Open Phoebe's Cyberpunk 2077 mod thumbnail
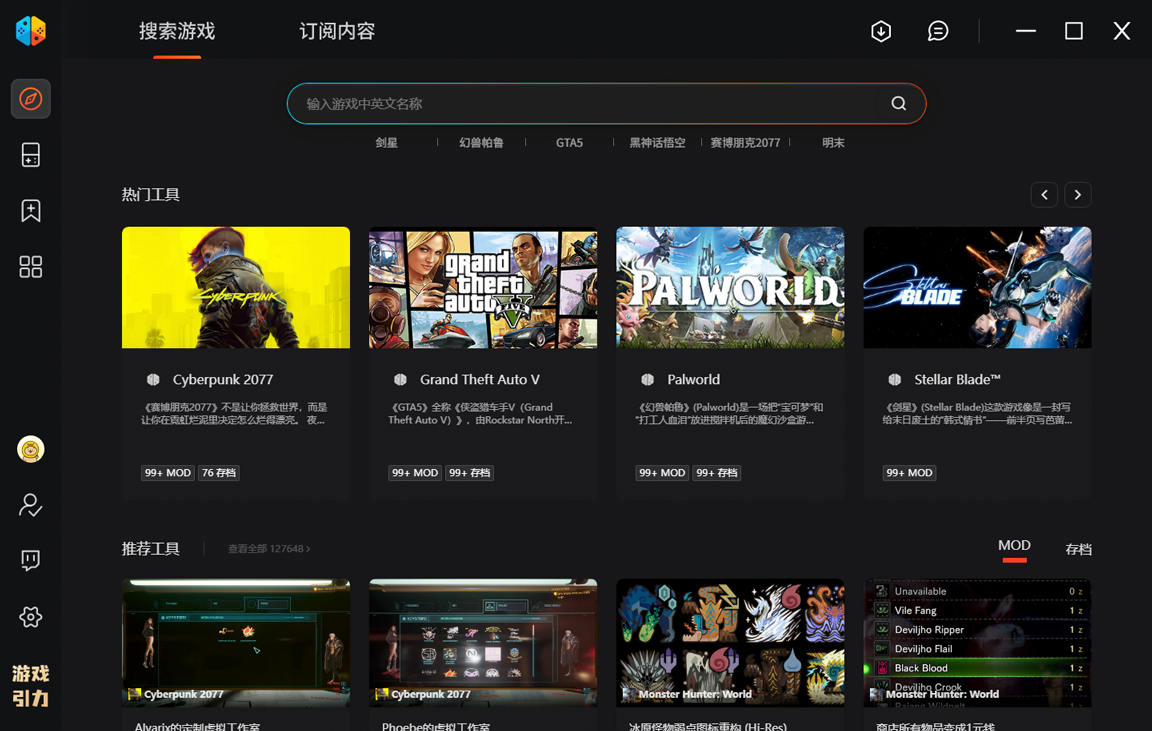This screenshot has height=731, width=1152. 483,643
